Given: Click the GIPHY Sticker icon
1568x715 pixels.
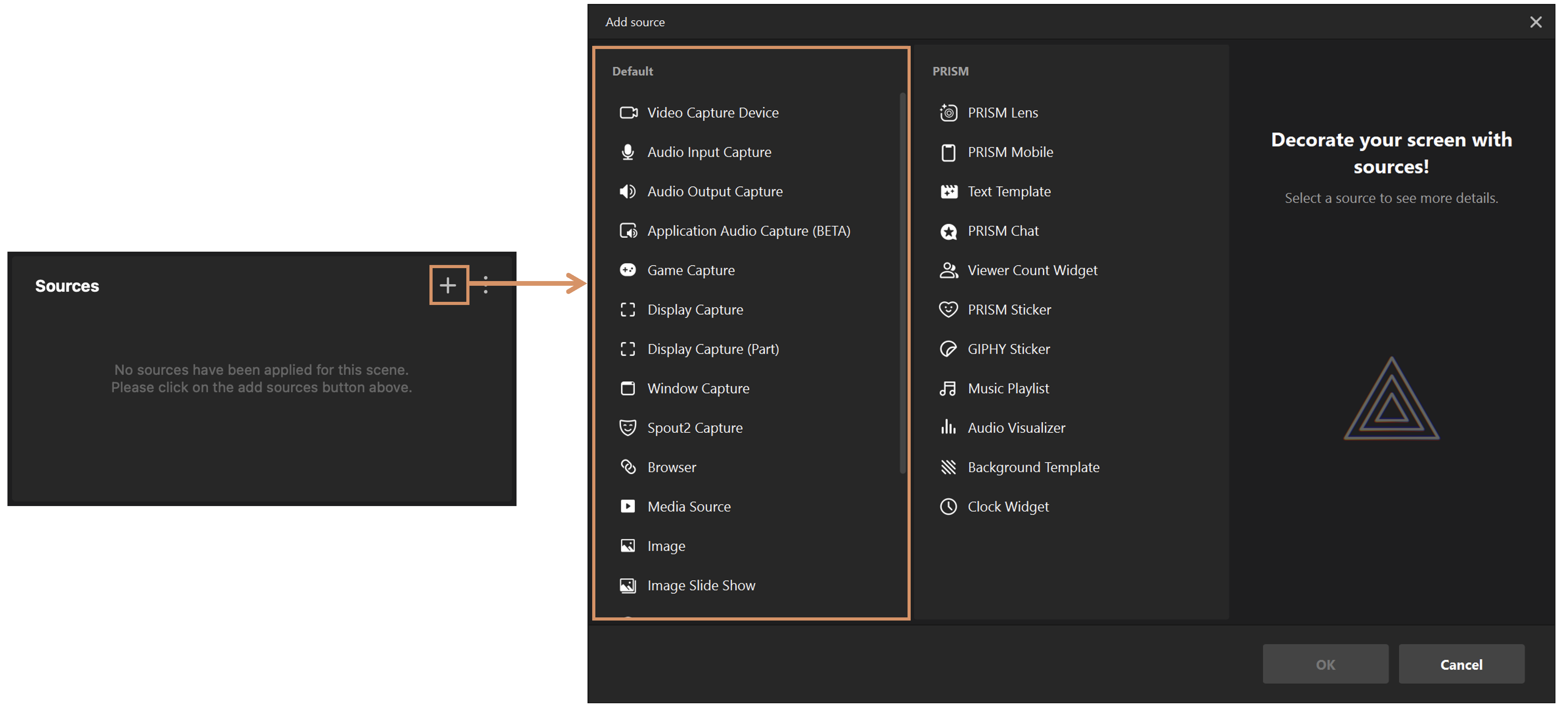Looking at the screenshot, I should point(948,349).
